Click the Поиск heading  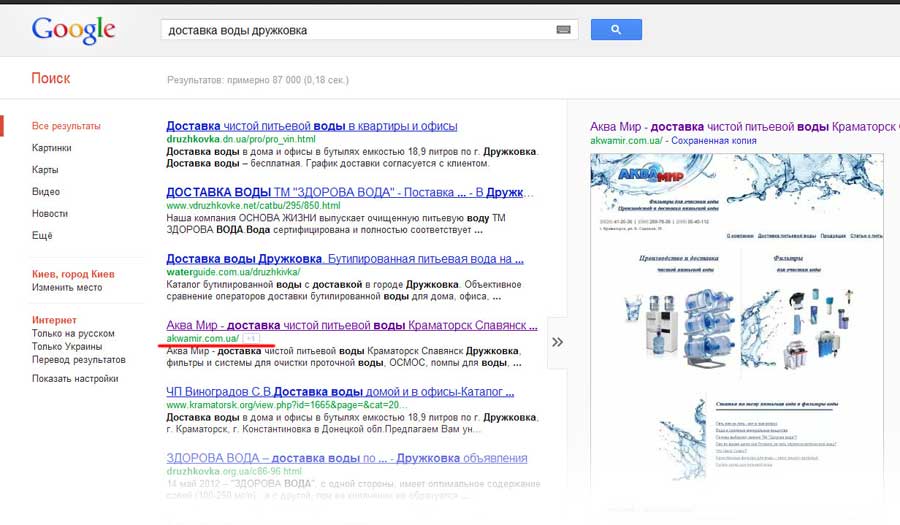click(x=51, y=79)
